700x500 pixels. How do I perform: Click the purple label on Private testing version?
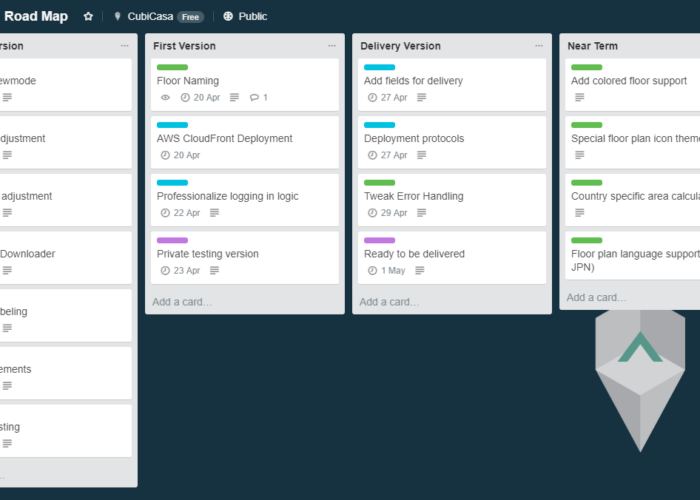[x=172, y=240]
